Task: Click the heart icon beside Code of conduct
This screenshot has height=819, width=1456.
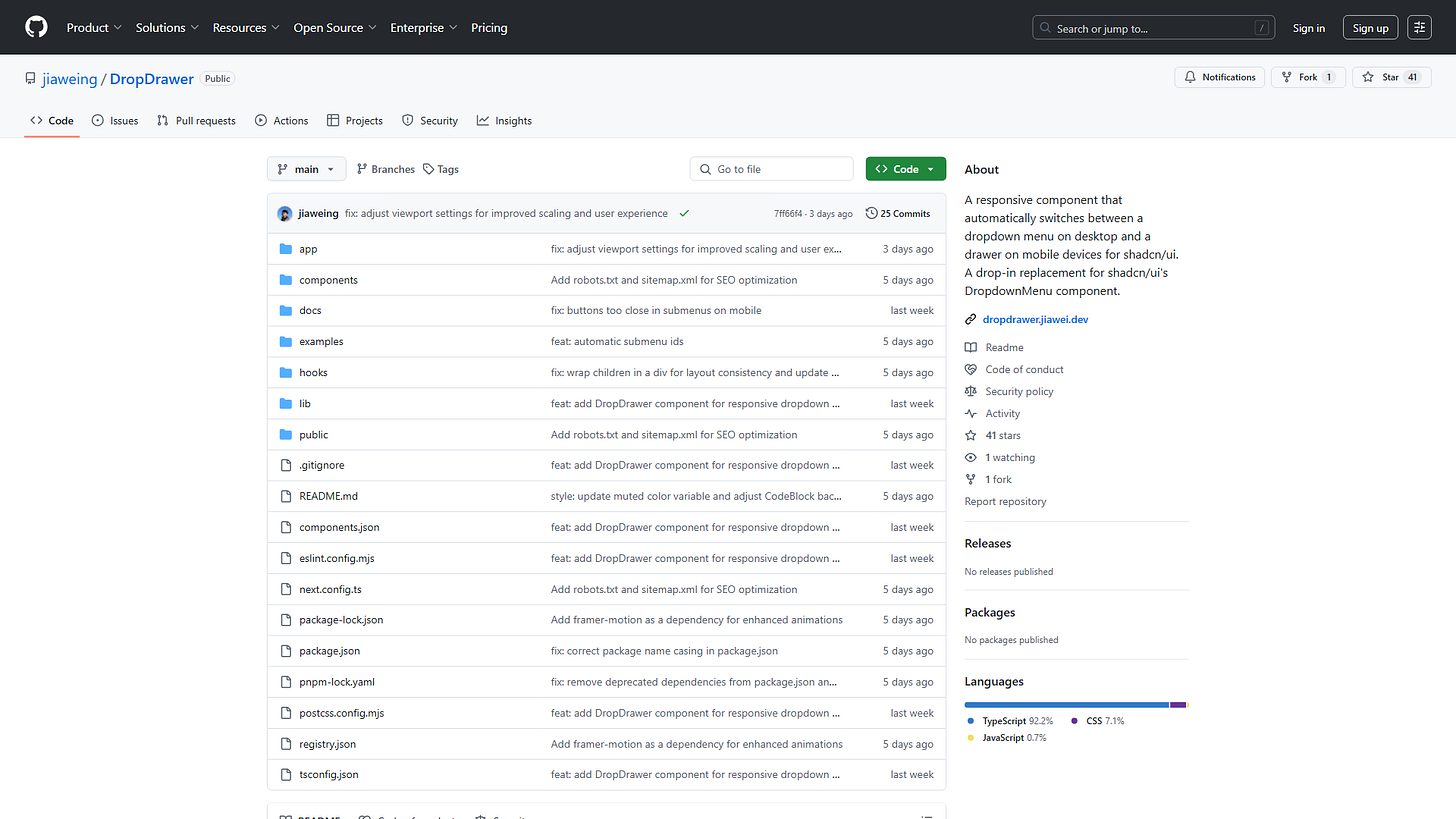Action: [970, 369]
